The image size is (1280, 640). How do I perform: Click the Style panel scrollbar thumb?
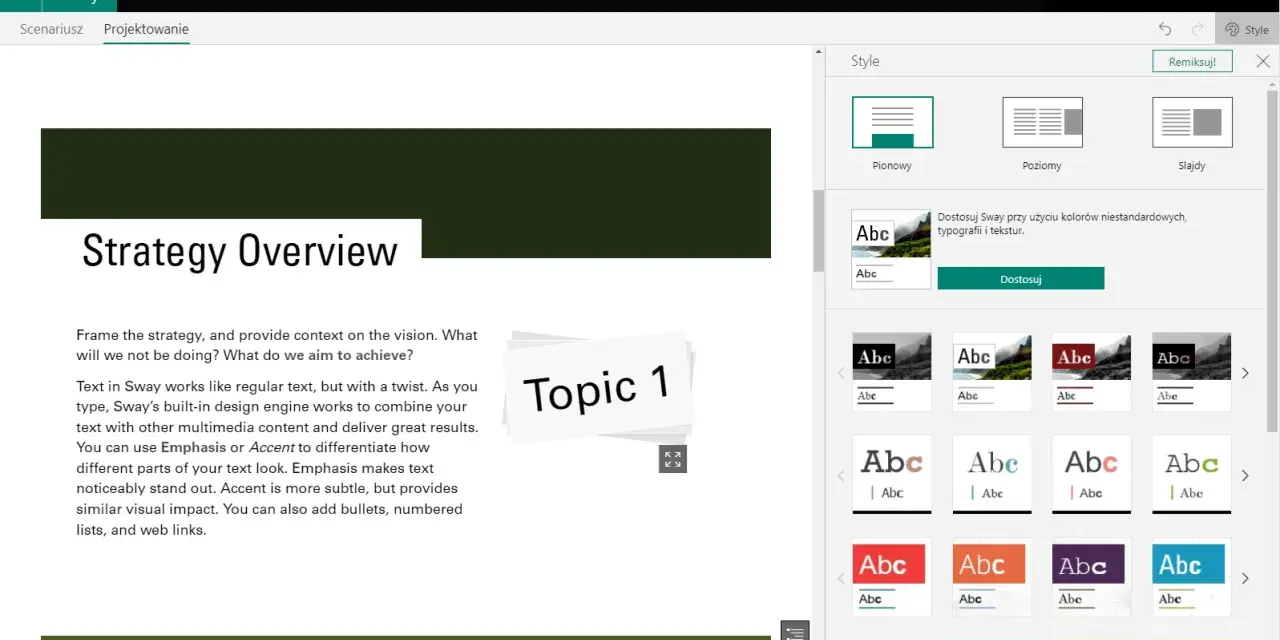(1273, 262)
